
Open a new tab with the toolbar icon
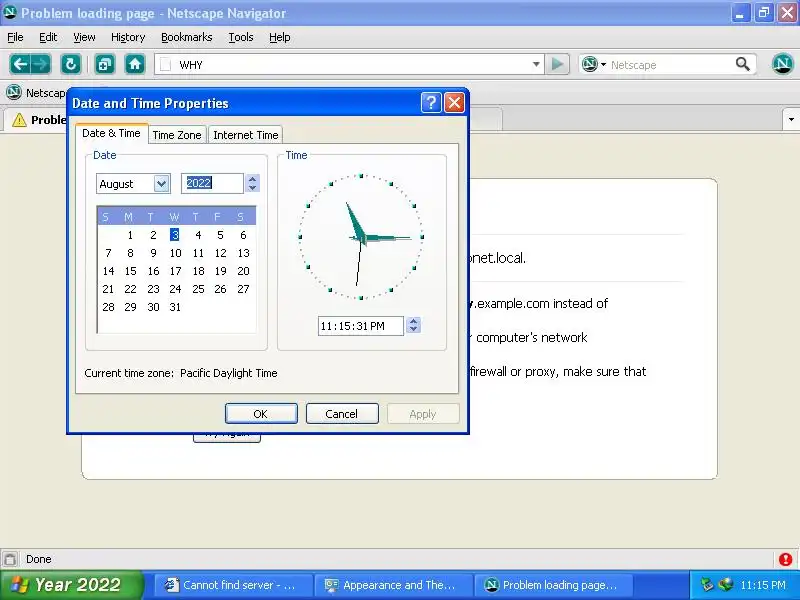click(x=105, y=64)
